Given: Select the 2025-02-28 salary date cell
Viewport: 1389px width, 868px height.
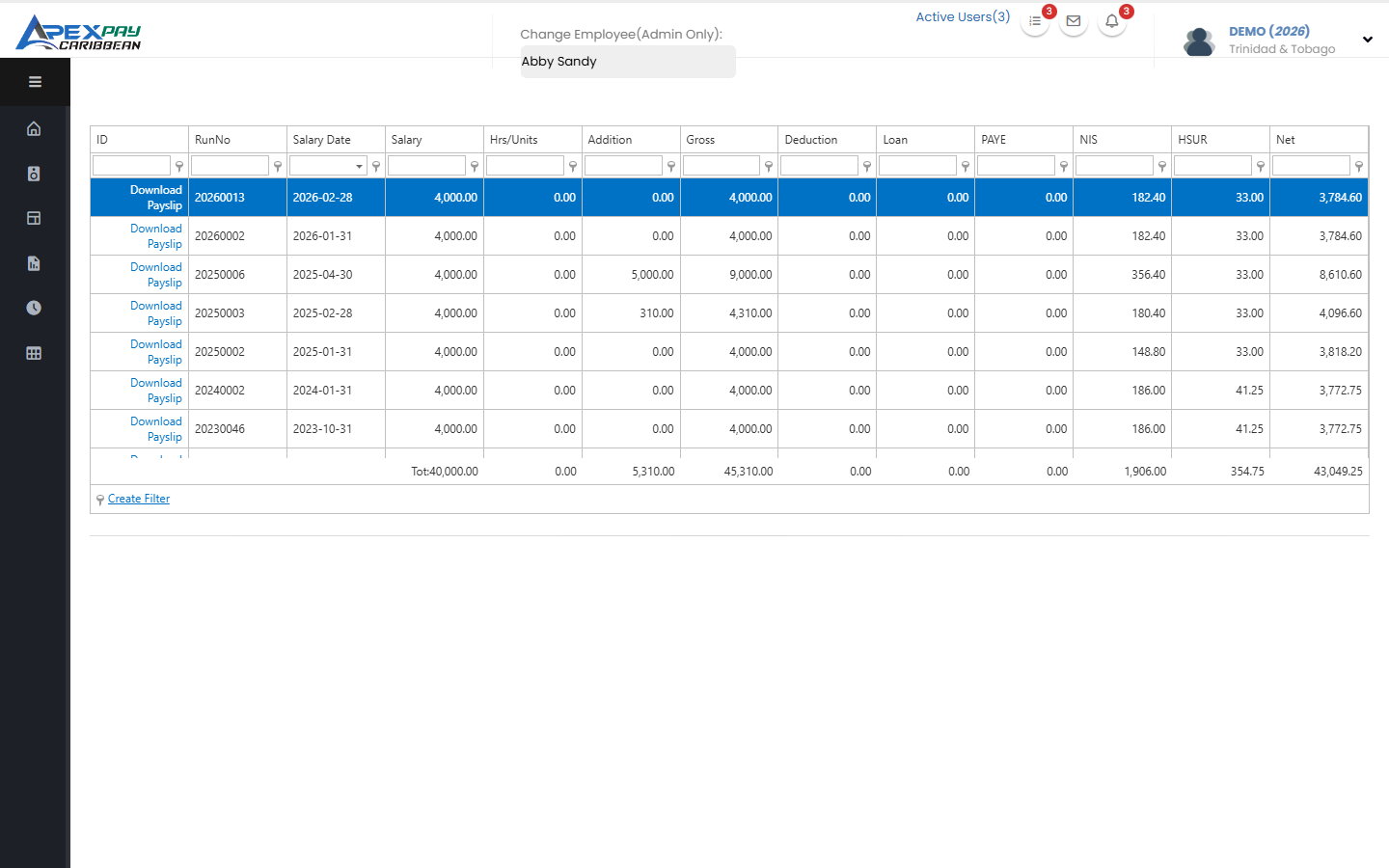Looking at the screenshot, I should click(336, 313).
